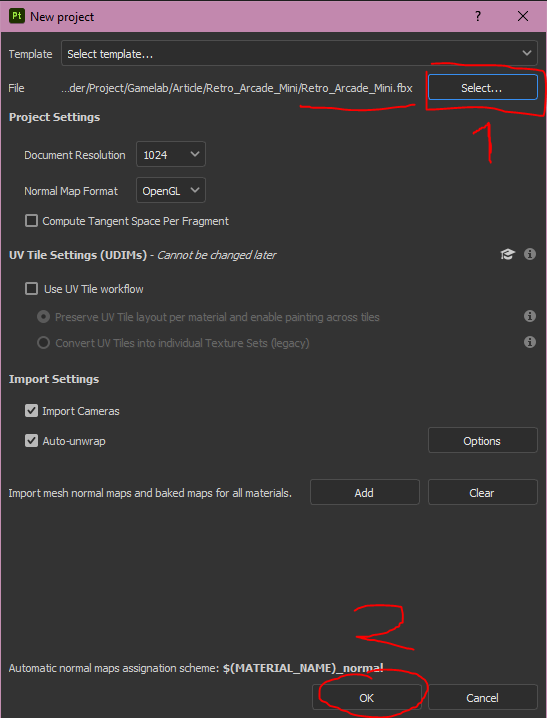The image size is (547, 718).
Task: Uncheck Import Cameras
Action: point(31,411)
